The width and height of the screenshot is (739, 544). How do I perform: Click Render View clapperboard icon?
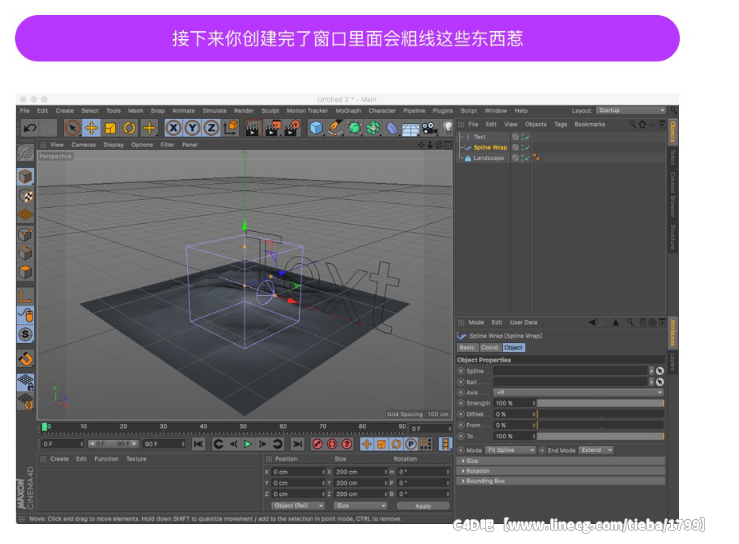click(254, 128)
